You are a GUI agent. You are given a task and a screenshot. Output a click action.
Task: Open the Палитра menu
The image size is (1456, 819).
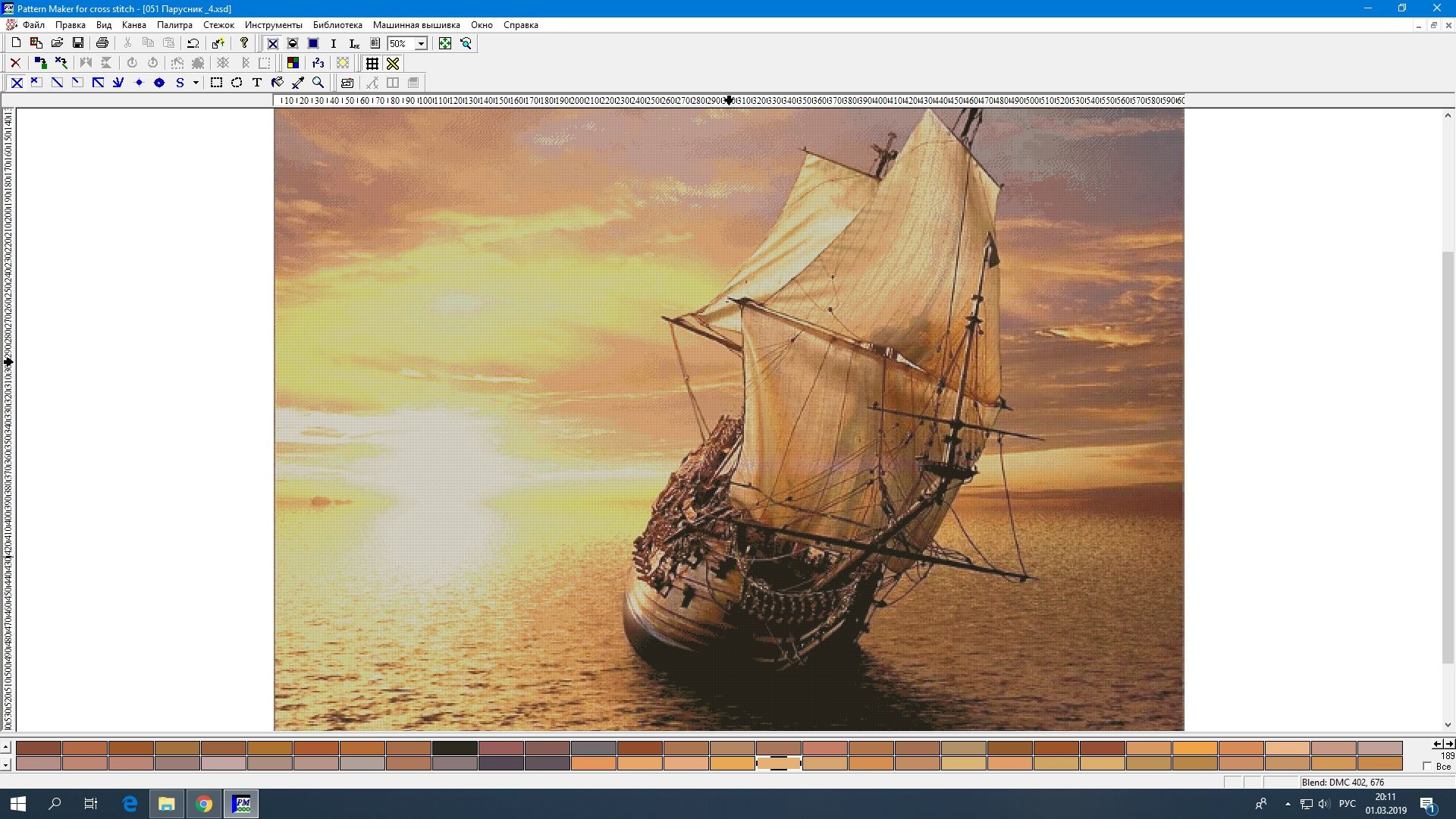click(x=174, y=25)
